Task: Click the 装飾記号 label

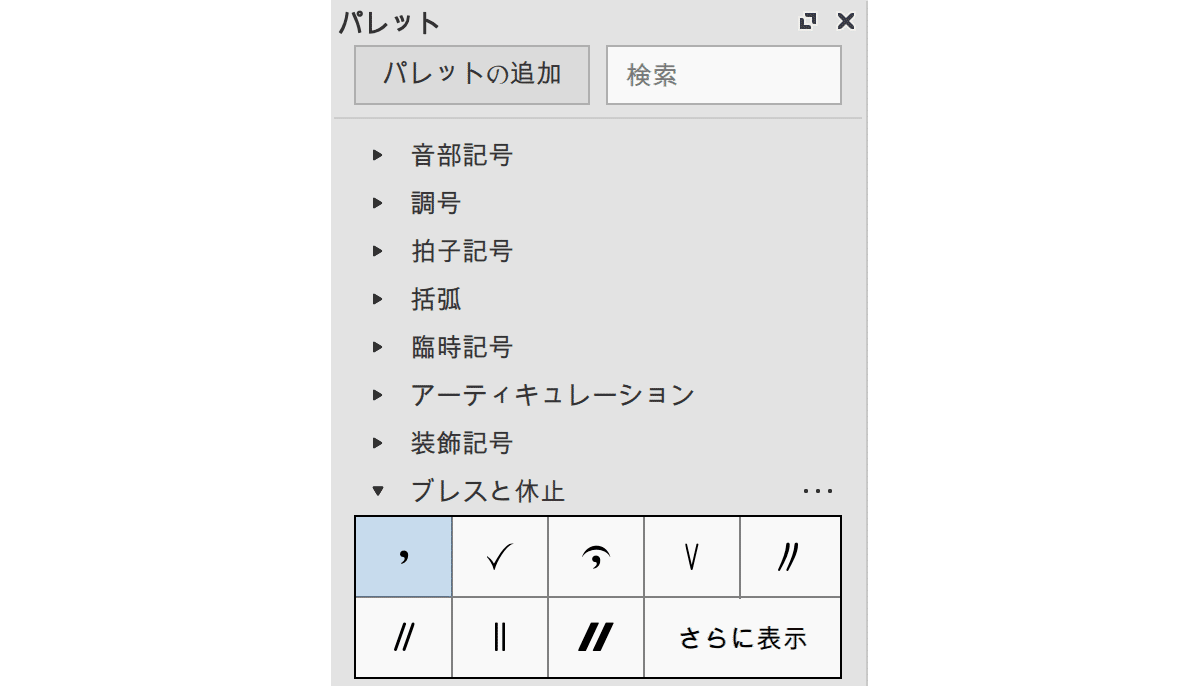Action: pyautogui.click(x=462, y=443)
